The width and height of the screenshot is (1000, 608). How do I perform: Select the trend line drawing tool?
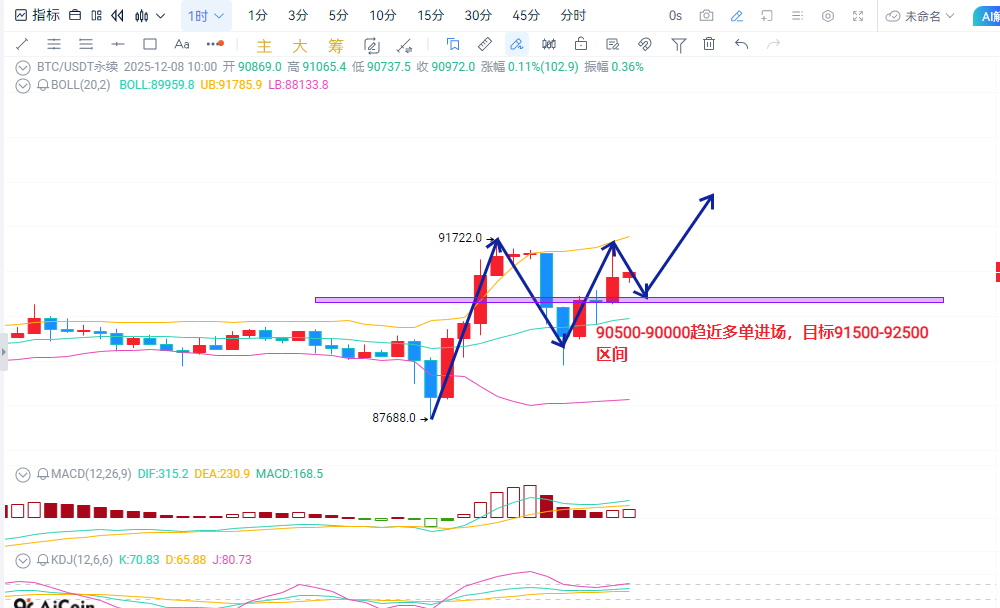[22, 44]
